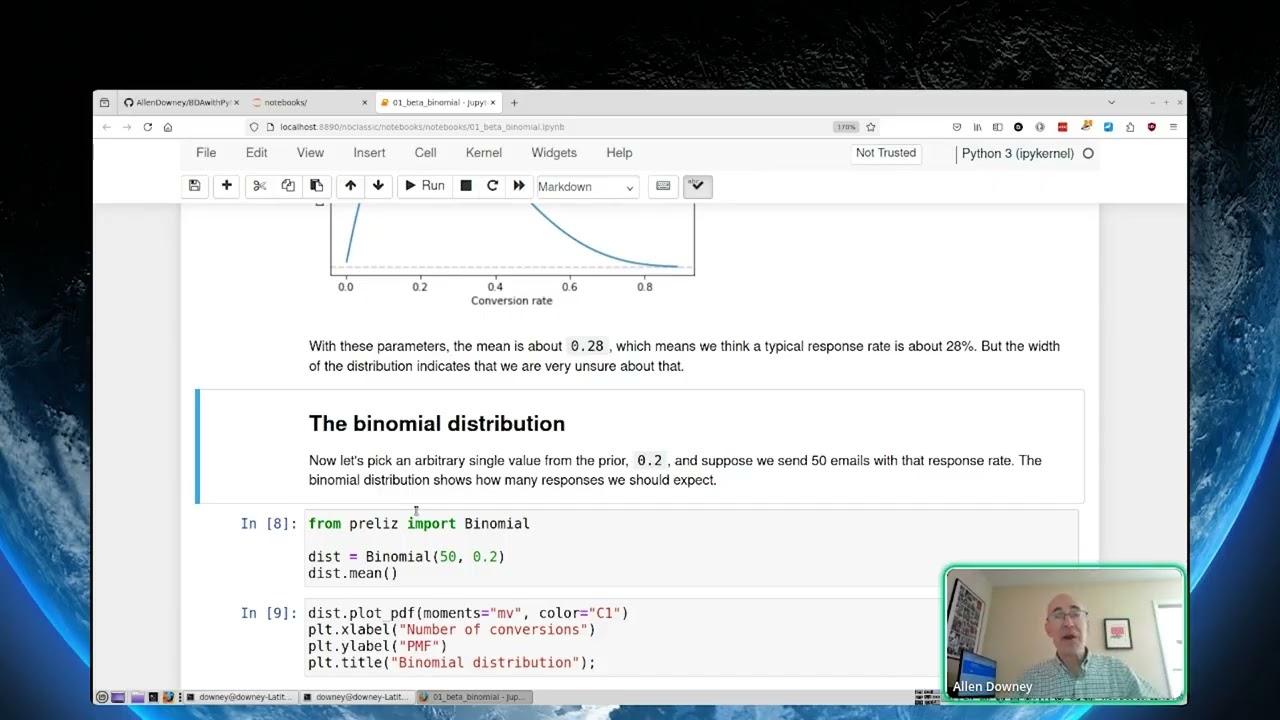Open the Cell menu

coord(425,153)
